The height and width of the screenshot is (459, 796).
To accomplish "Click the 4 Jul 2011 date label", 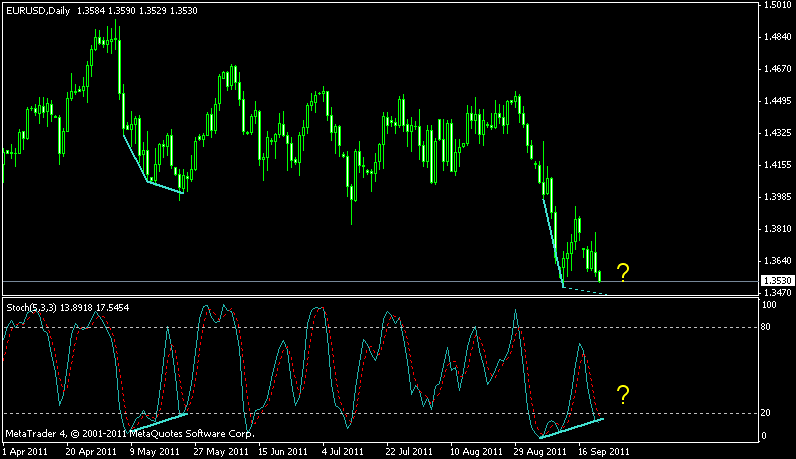I will [x=344, y=451].
